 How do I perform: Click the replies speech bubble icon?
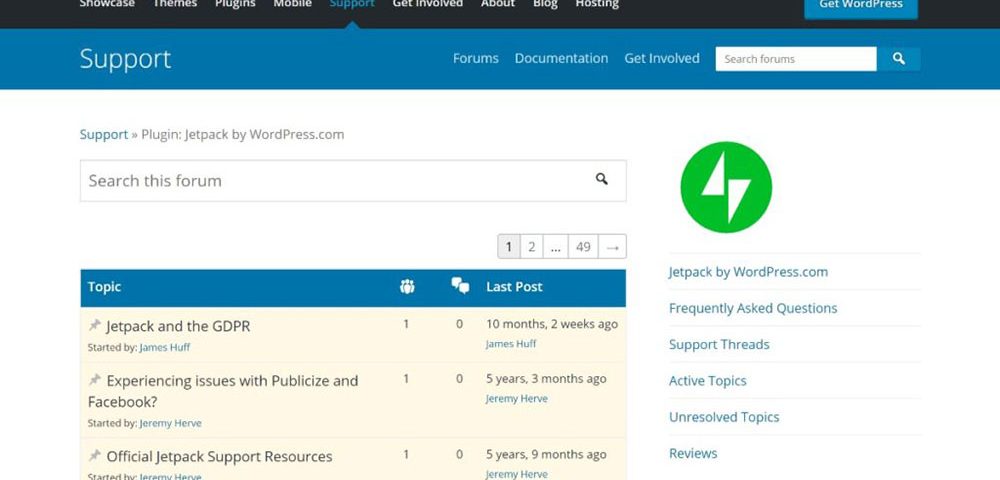tap(460, 287)
